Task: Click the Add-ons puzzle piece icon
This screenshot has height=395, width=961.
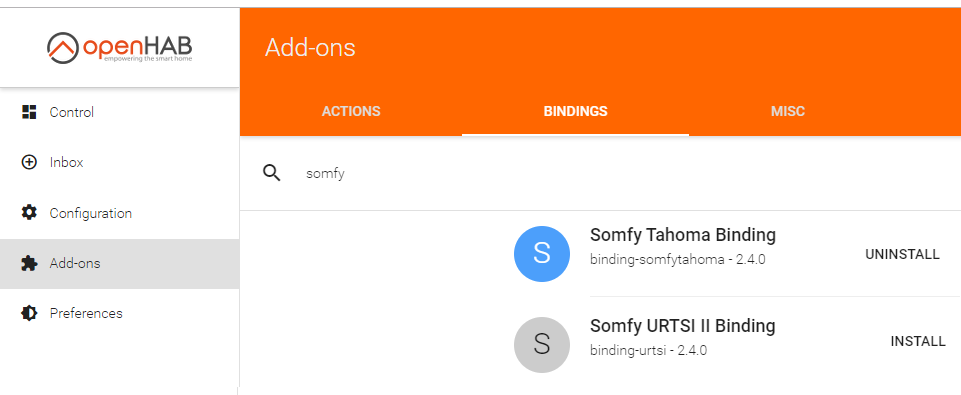Action: click(29, 263)
